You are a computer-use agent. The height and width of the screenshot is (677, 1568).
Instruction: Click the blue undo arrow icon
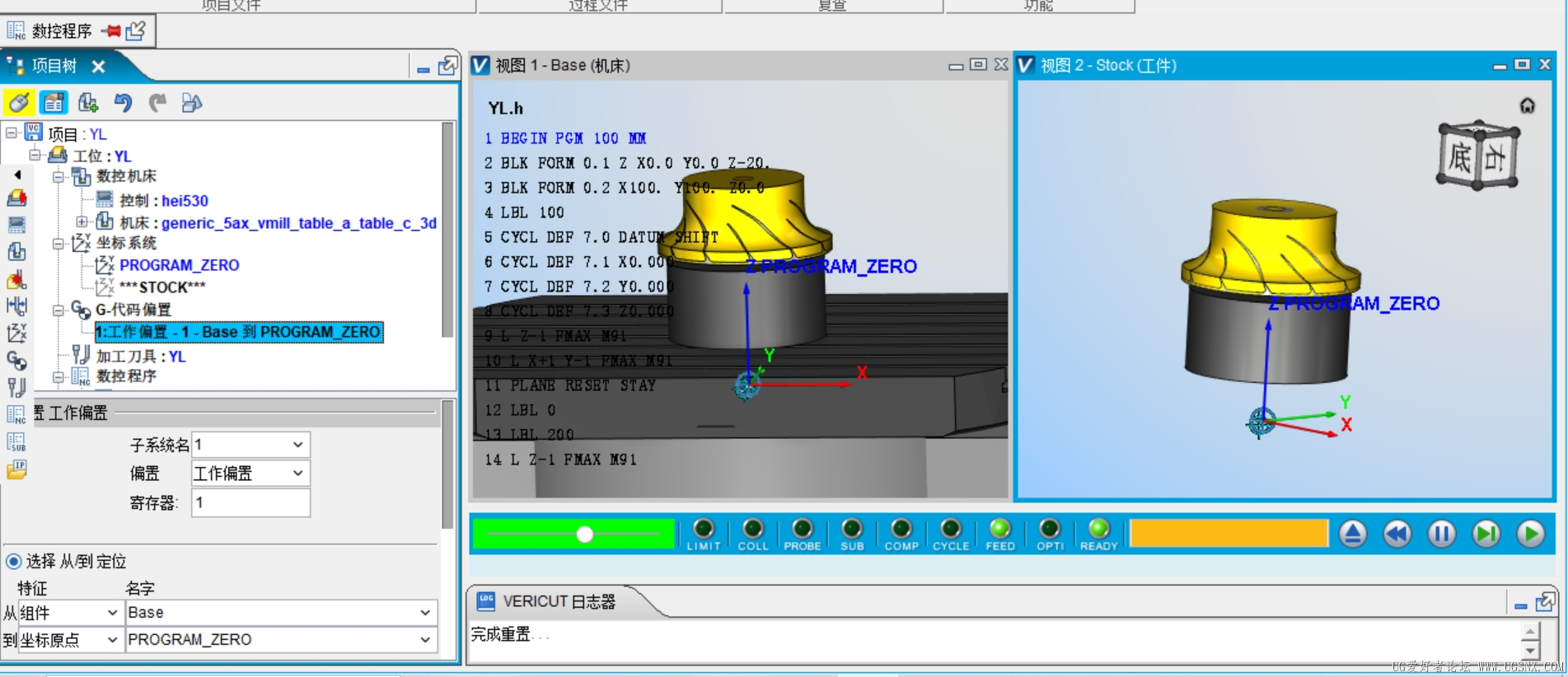(x=123, y=102)
